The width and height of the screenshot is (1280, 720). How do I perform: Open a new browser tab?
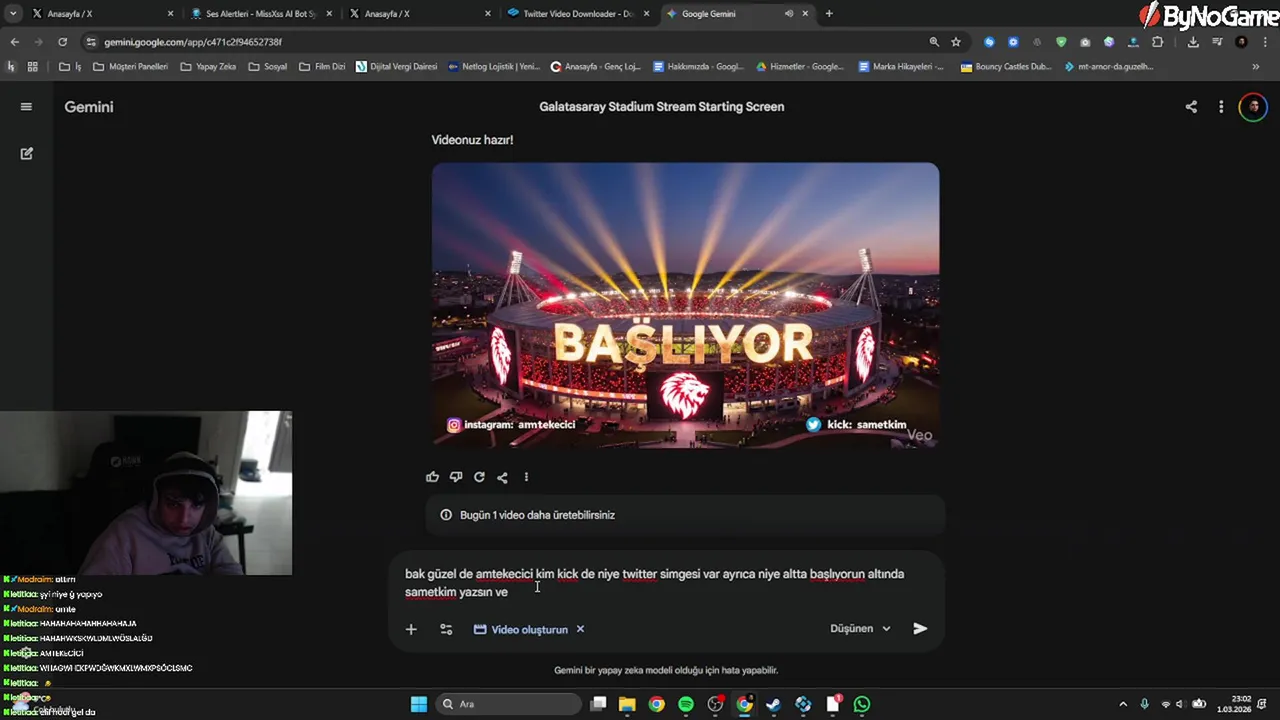(829, 14)
